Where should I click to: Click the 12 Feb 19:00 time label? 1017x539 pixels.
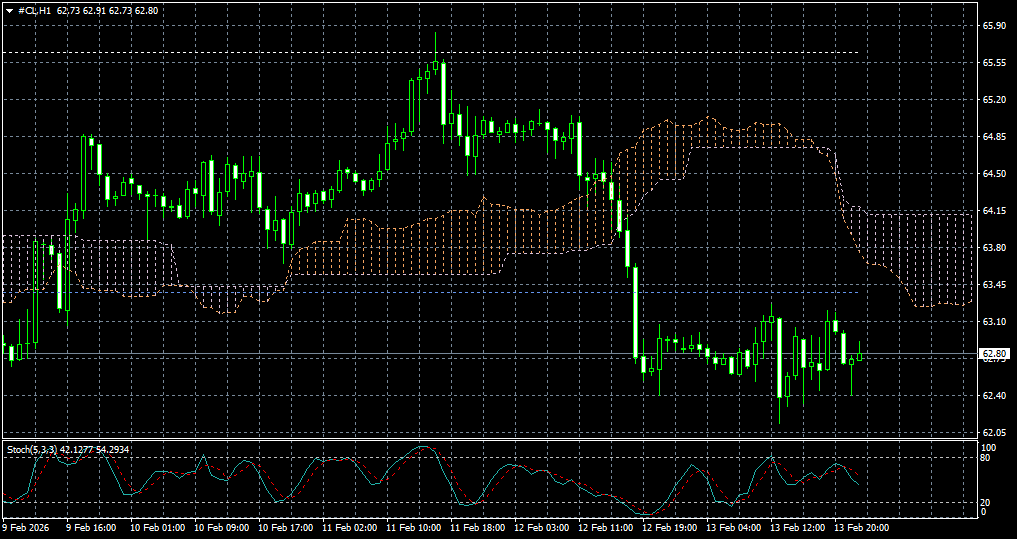pos(670,528)
